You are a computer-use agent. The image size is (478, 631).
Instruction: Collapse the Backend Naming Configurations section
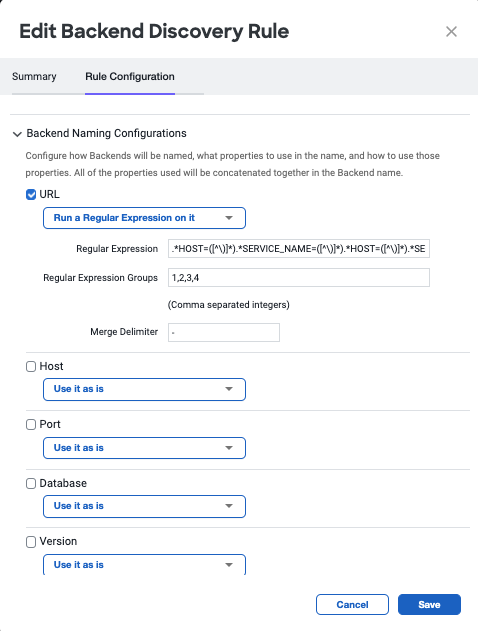(x=17, y=134)
